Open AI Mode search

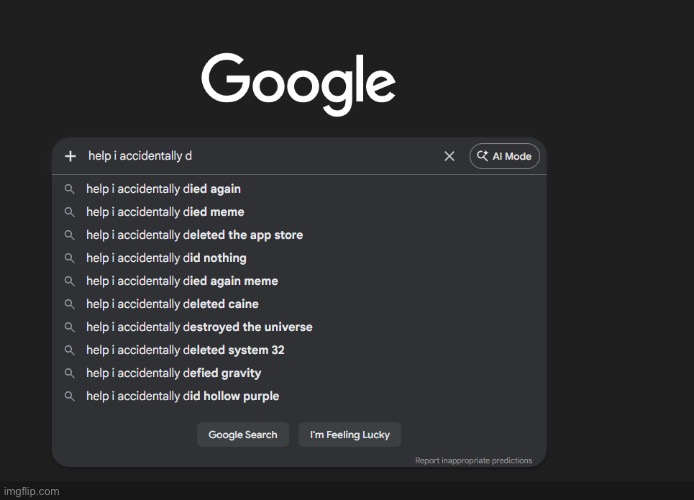pos(505,156)
